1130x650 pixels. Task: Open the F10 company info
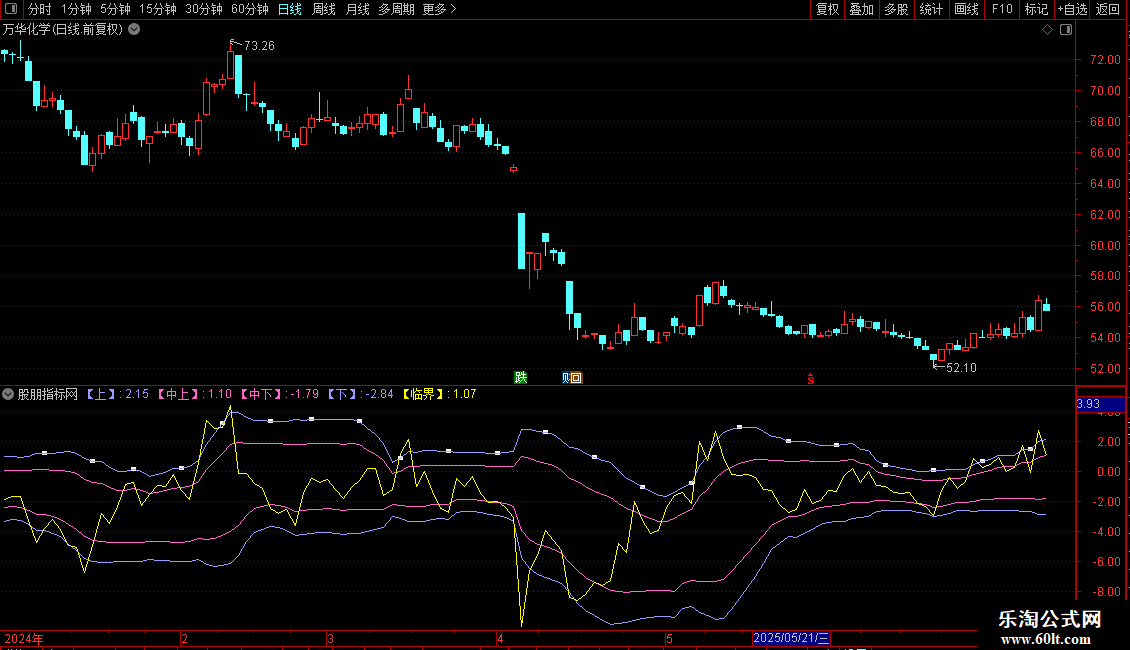click(1002, 9)
